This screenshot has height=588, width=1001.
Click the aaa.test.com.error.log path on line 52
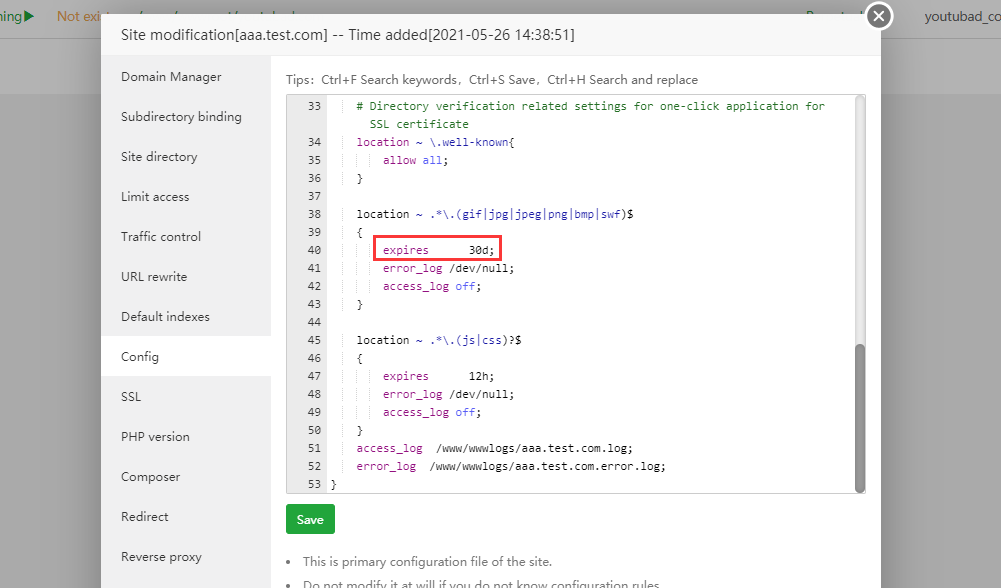click(x=547, y=466)
